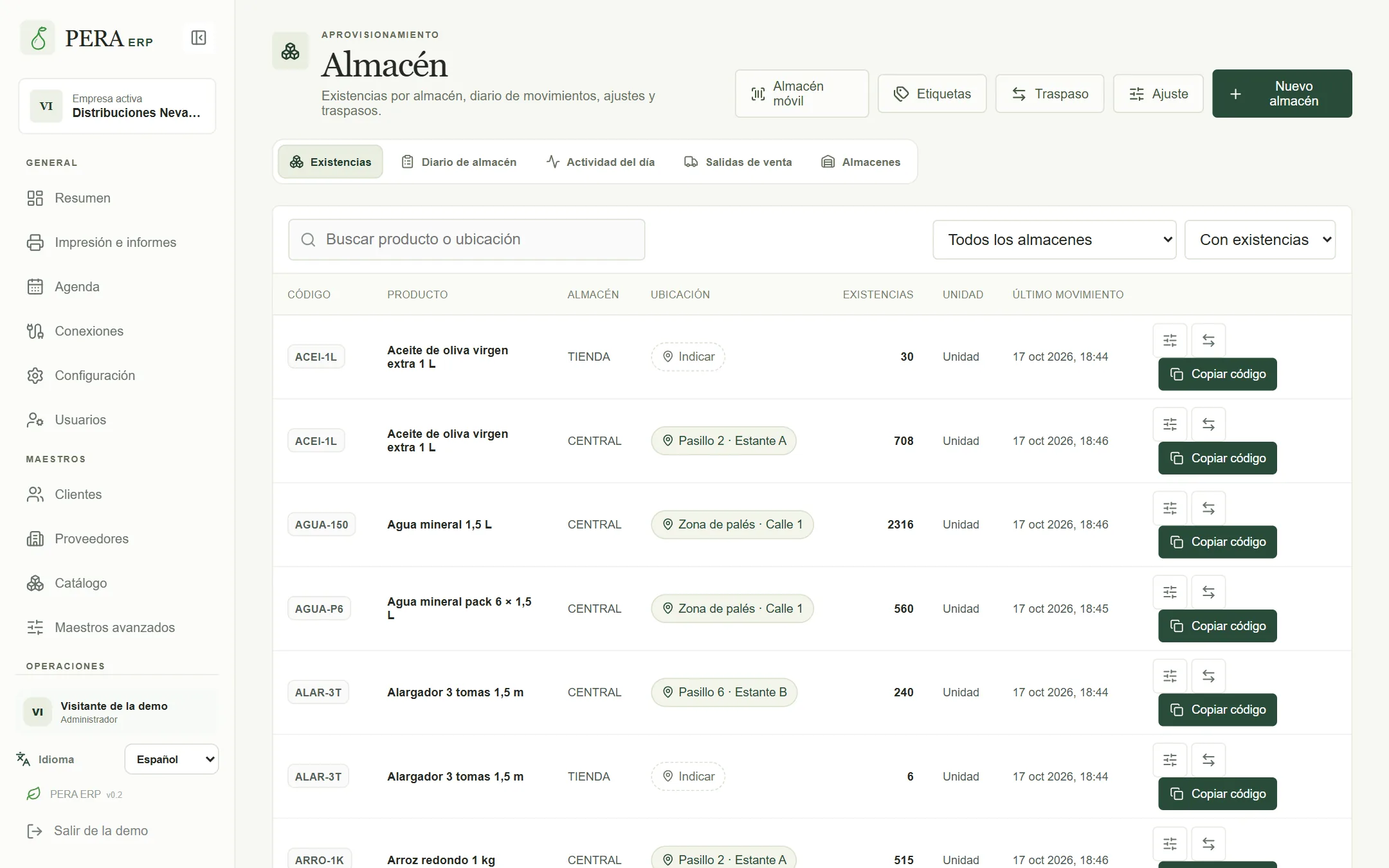The image size is (1389, 868).
Task: Click the transfer icon for AGUA-150 row
Action: click(1208, 508)
